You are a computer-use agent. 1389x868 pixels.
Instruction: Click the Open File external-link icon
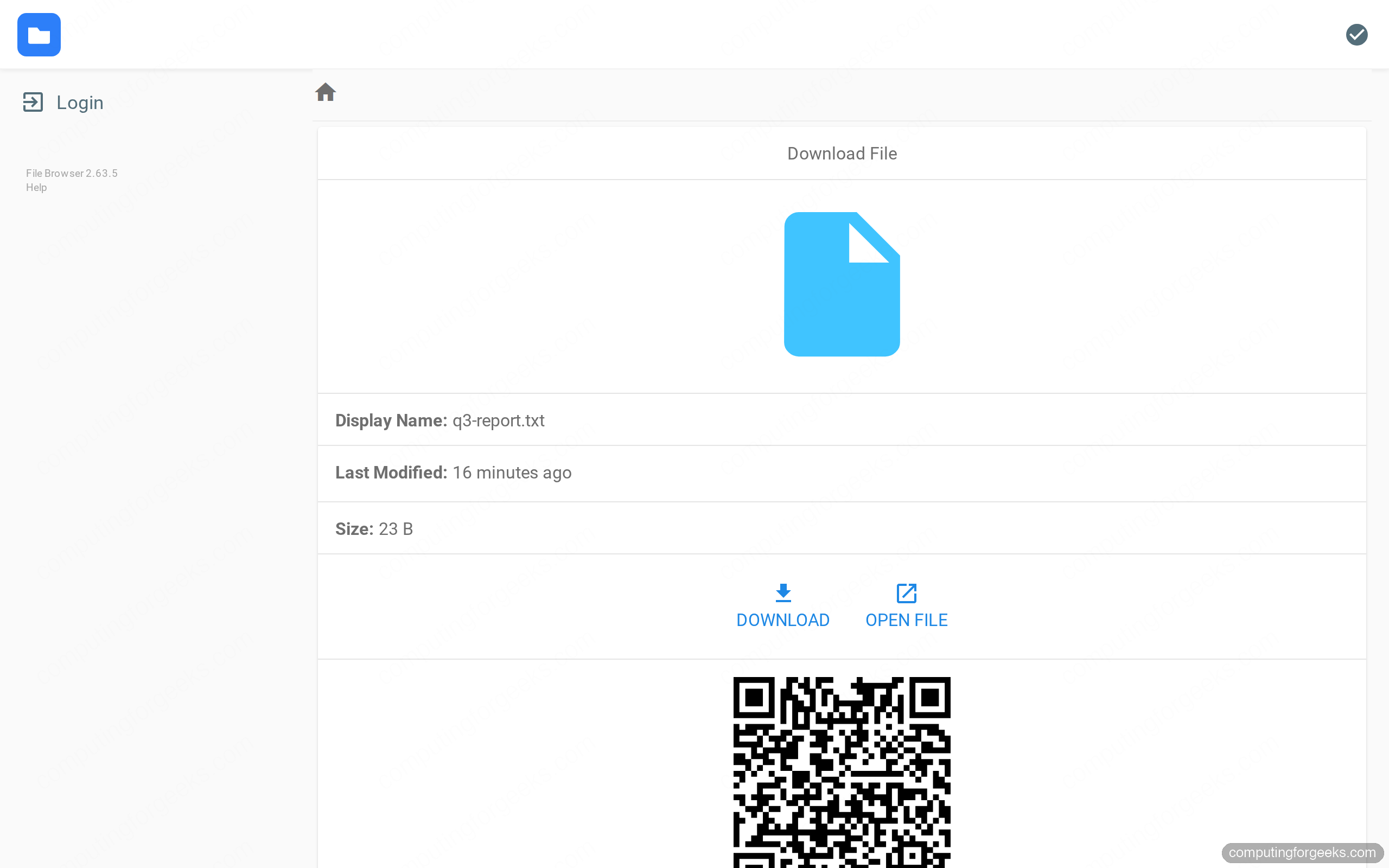[906, 593]
